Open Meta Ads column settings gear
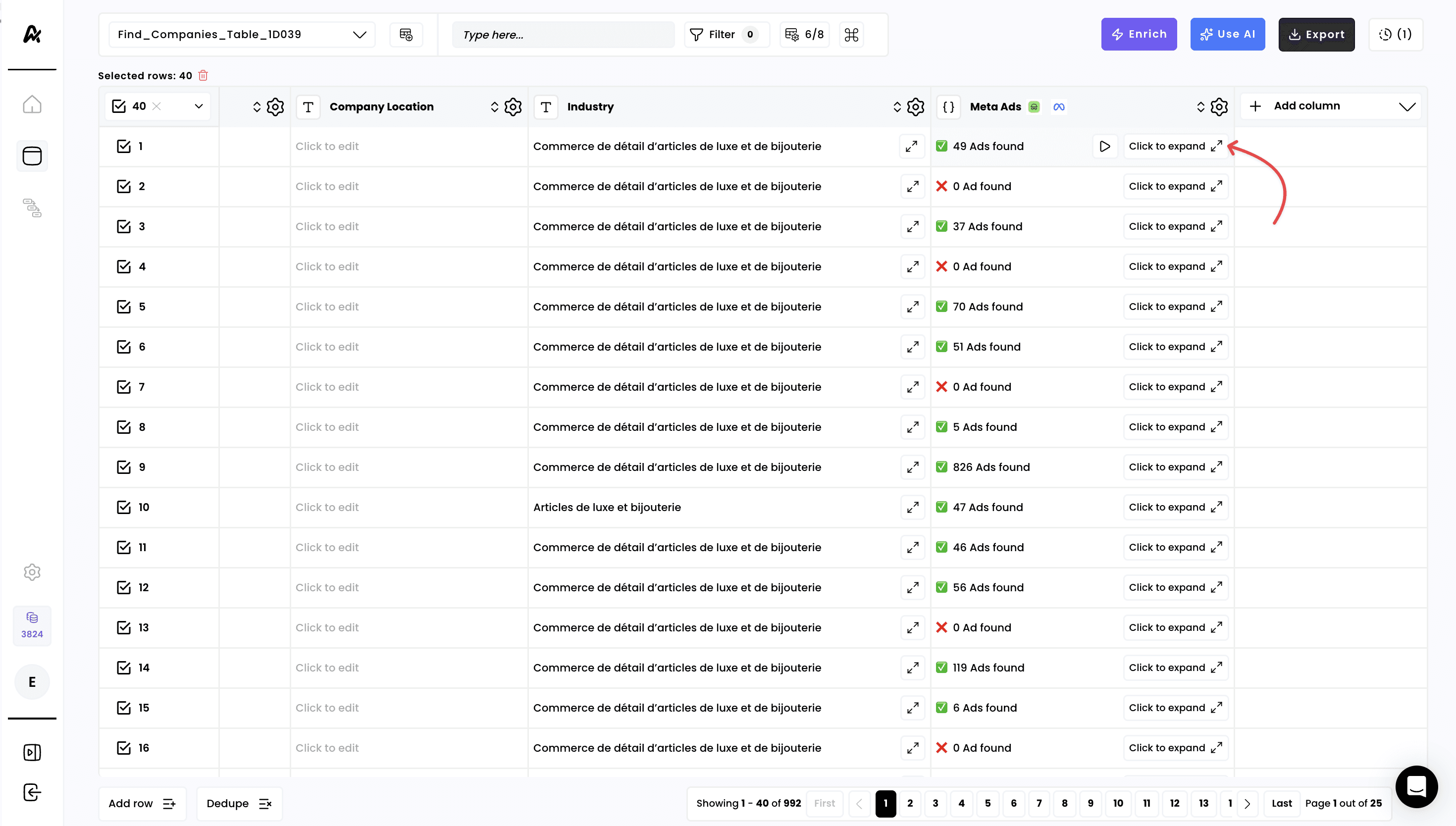The image size is (1456, 826). pos(1219,106)
